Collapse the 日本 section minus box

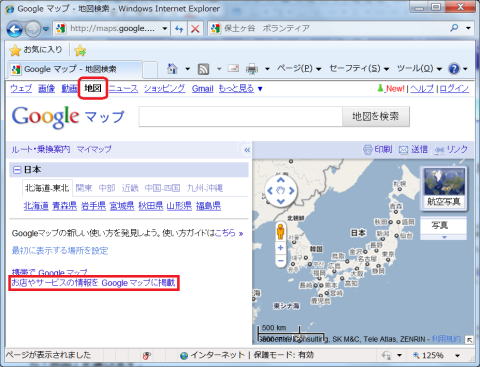tap(17, 170)
